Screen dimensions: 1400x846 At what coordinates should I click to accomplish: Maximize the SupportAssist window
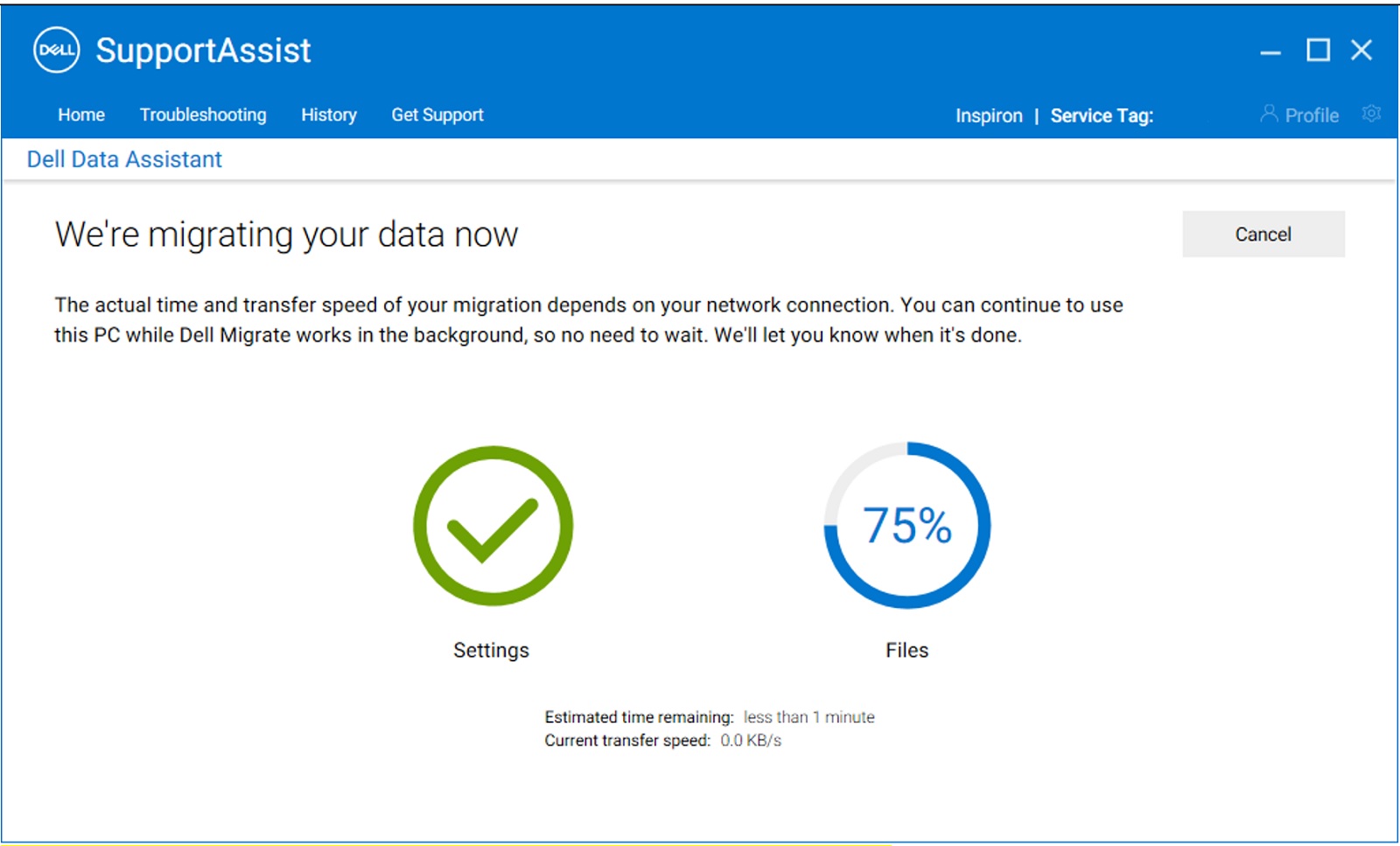coord(1318,50)
